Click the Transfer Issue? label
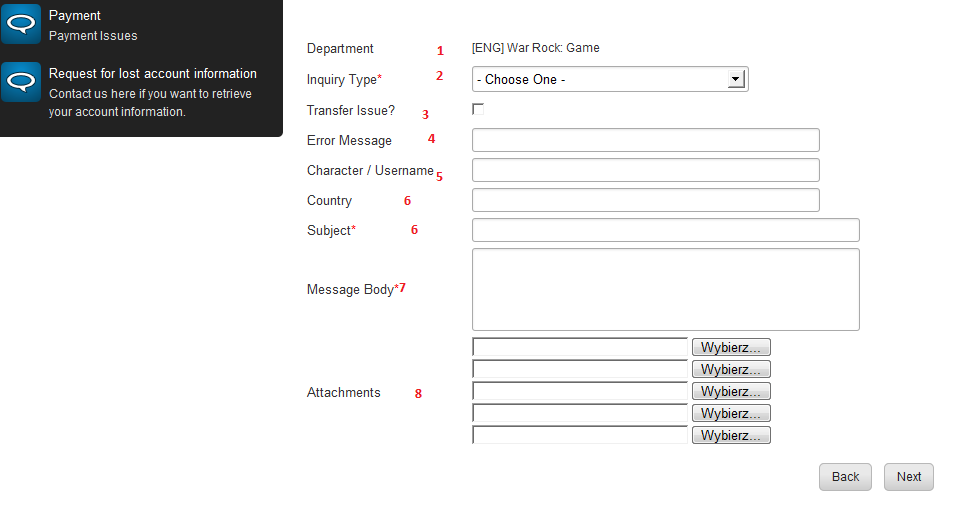 (x=351, y=111)
